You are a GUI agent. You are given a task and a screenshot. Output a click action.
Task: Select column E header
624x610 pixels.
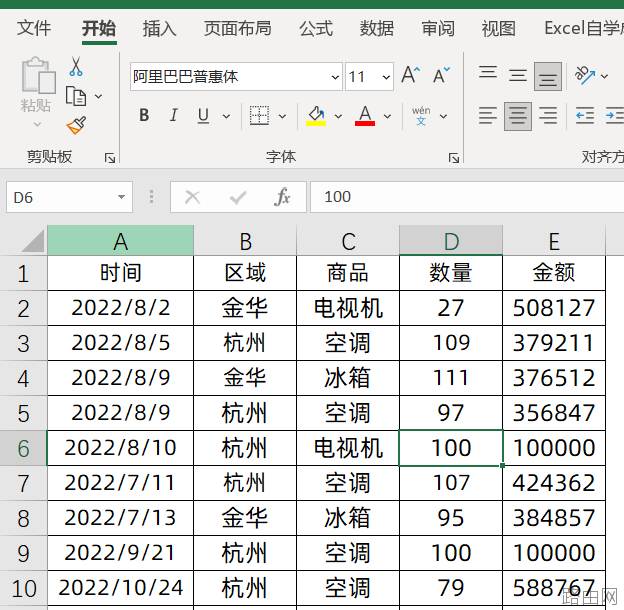(x=554, y=240)
